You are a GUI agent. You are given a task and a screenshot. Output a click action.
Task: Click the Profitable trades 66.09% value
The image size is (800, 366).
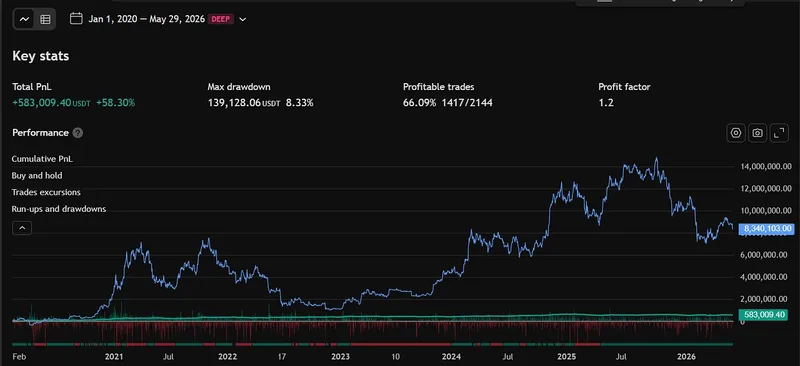[419, 103]
